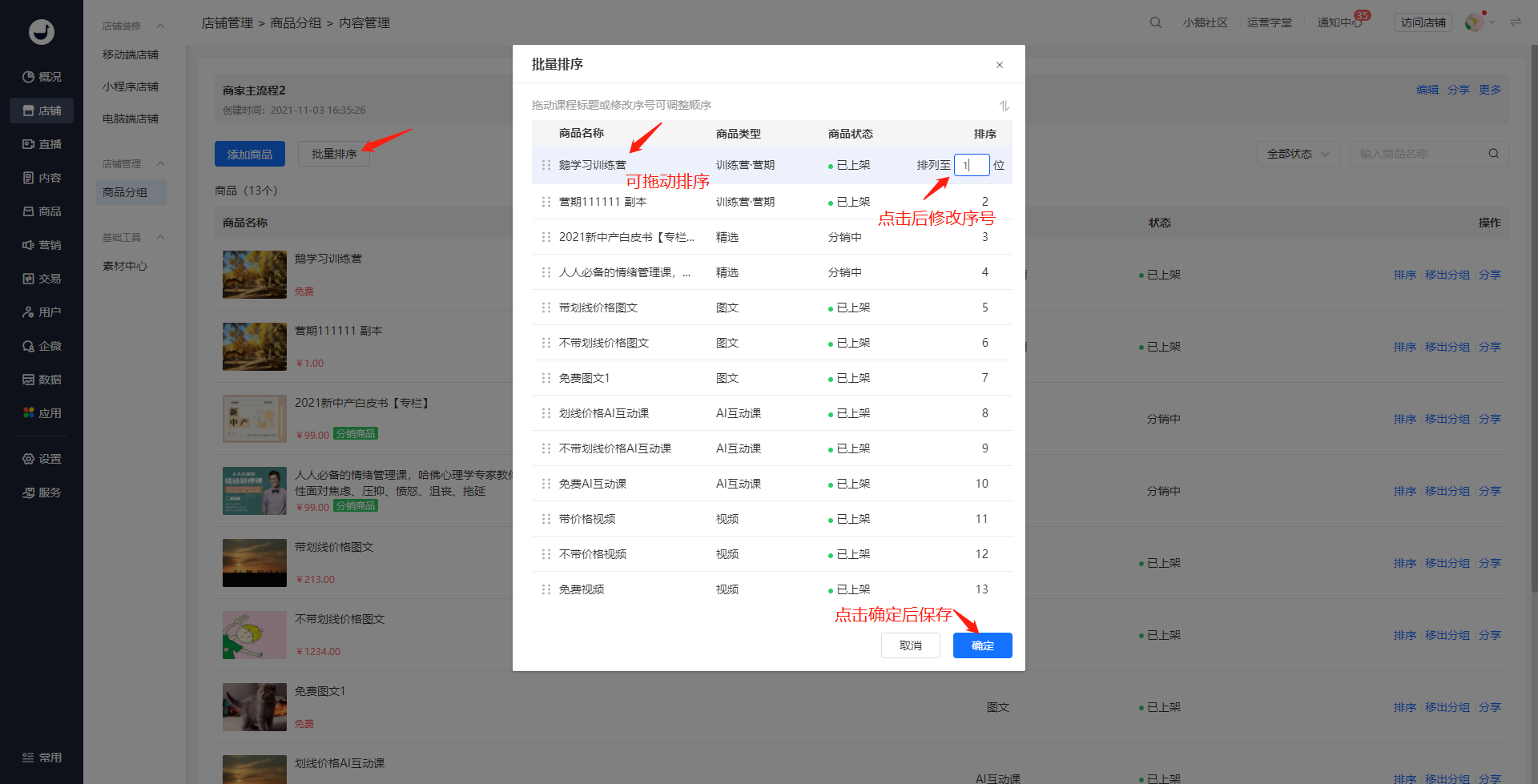
Task: Collapse the 基础工具 menu section
Action: [160, 237]
